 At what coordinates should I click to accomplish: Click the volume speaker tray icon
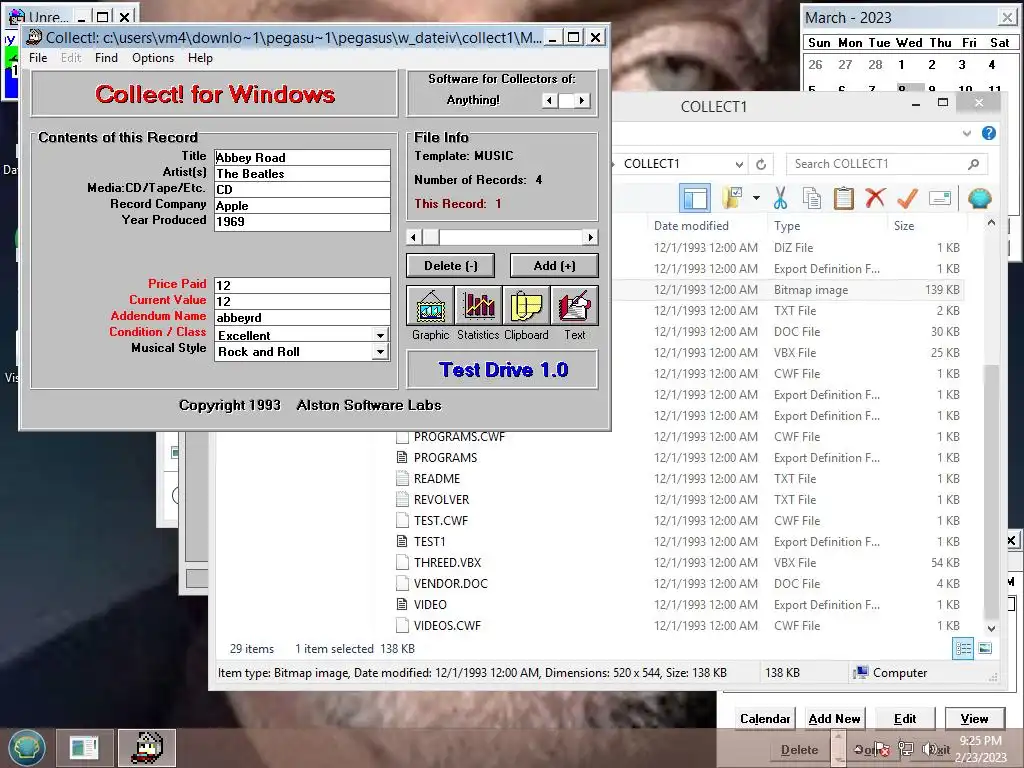pyautogui.click(x=928, y=749)
